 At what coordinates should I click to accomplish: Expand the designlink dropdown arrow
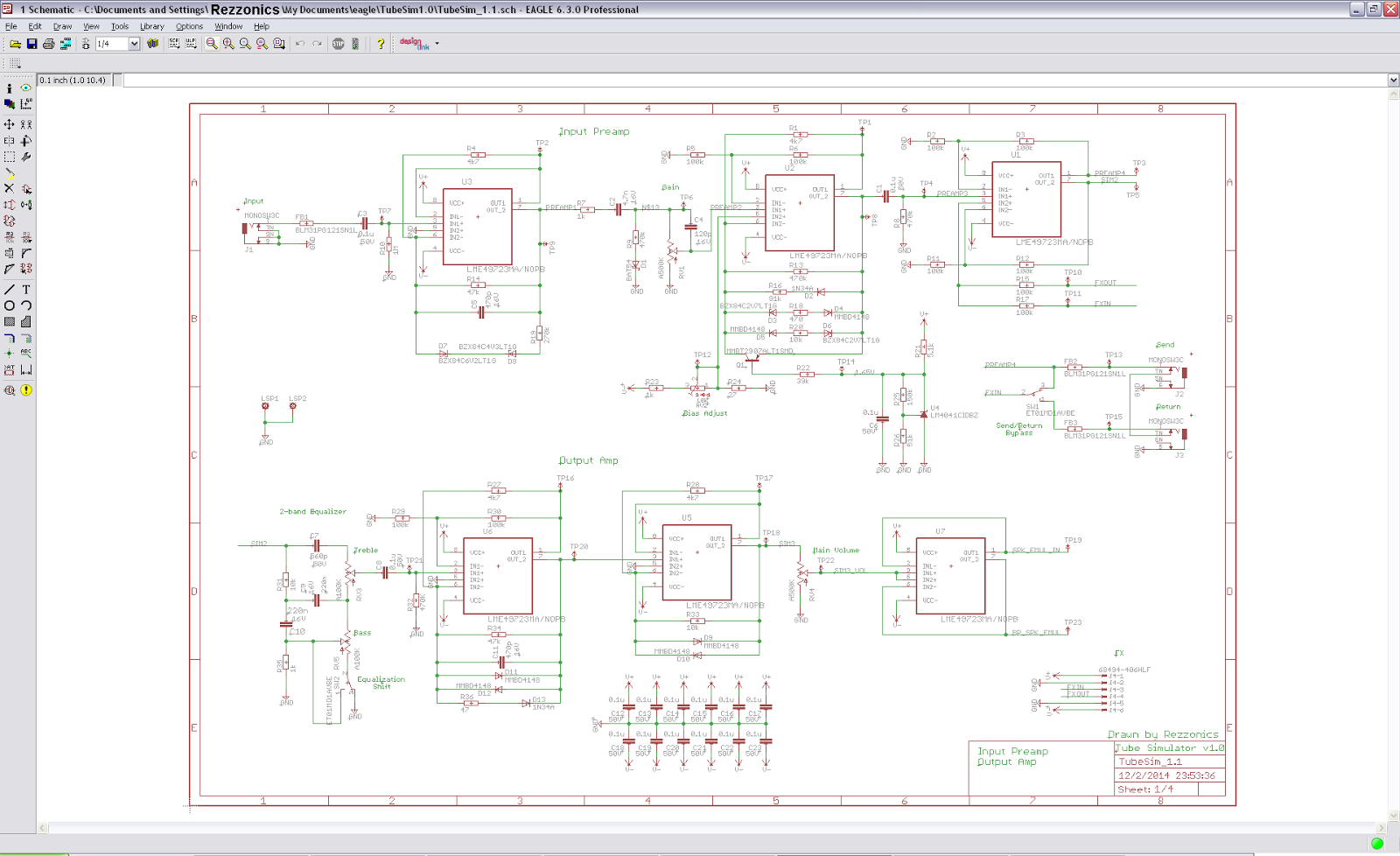[437, 44]
